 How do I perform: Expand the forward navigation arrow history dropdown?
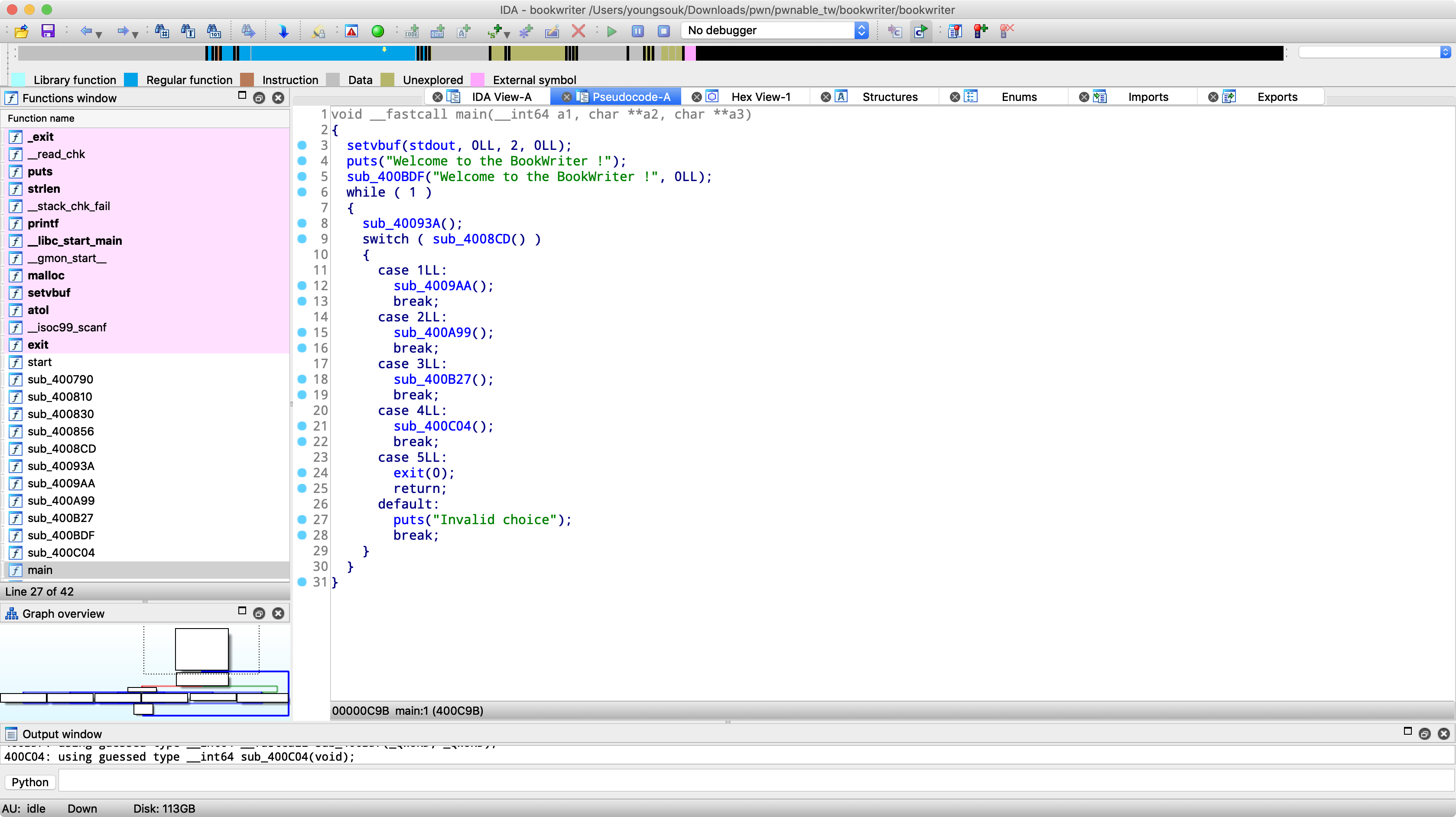coord(135,35)
